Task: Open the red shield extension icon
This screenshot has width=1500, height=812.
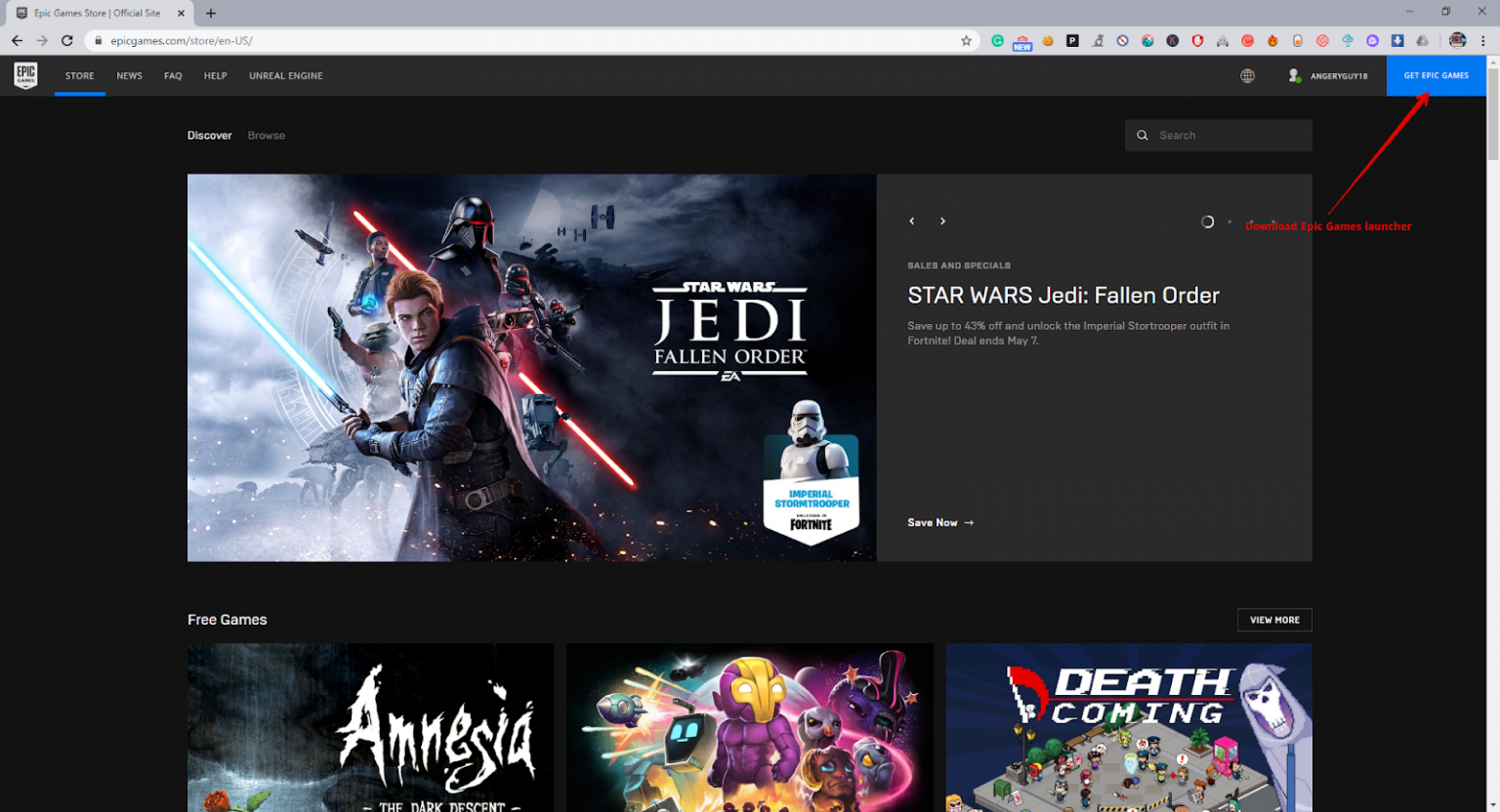Action: click(x=1197, y=40)
